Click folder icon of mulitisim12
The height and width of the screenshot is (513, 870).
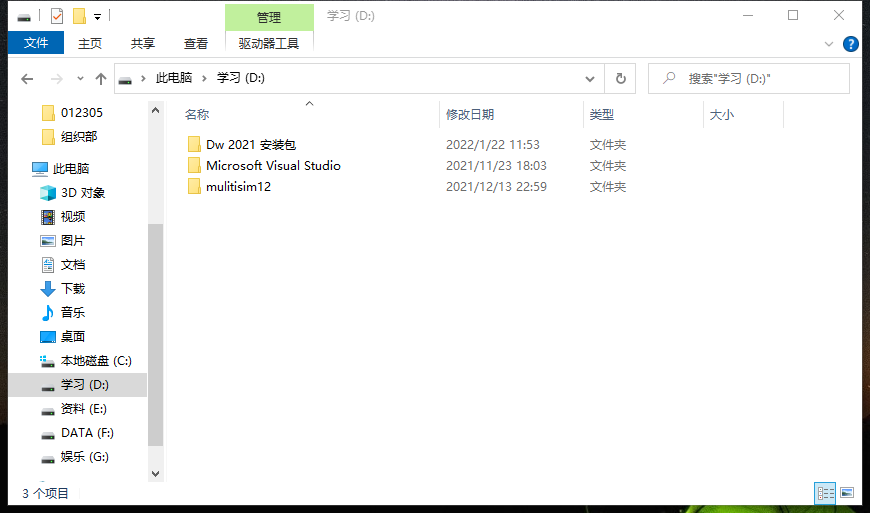point(194,186)
